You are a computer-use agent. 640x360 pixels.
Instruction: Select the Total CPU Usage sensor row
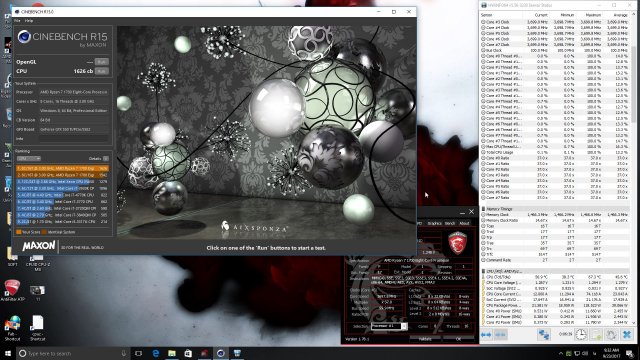click(x=556, y=152)
